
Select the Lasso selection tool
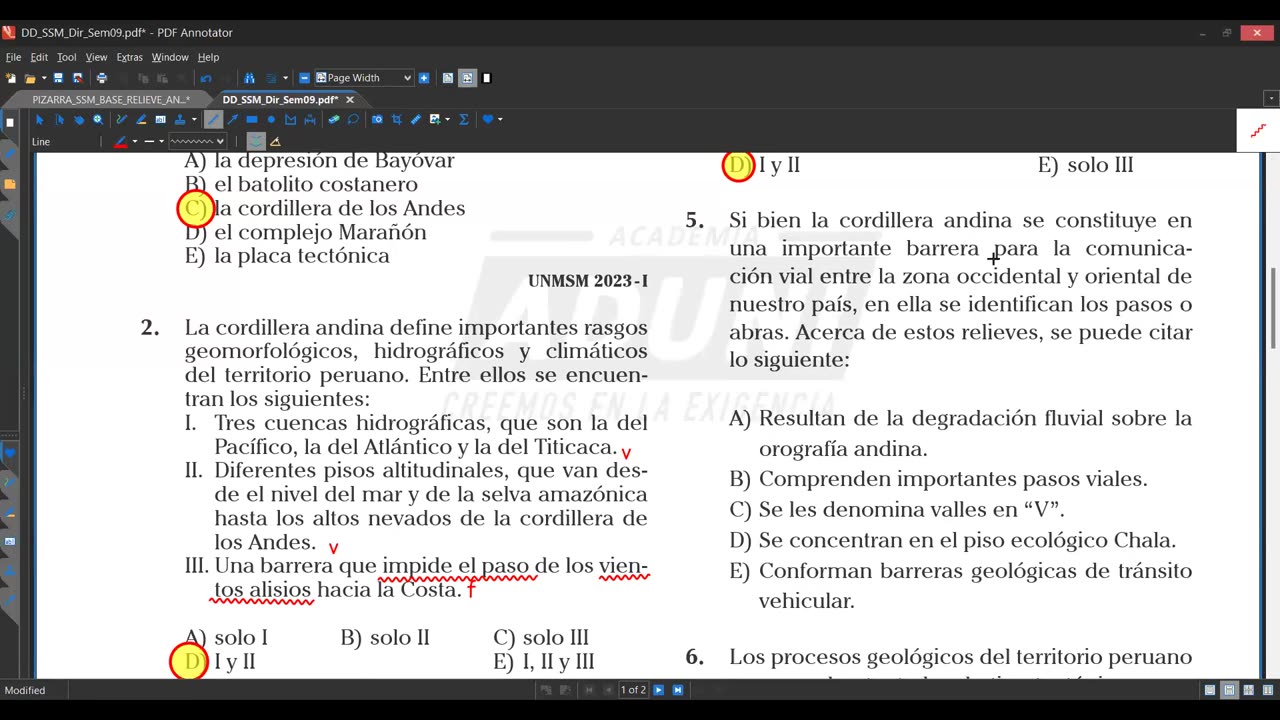(x=353, y=120)
